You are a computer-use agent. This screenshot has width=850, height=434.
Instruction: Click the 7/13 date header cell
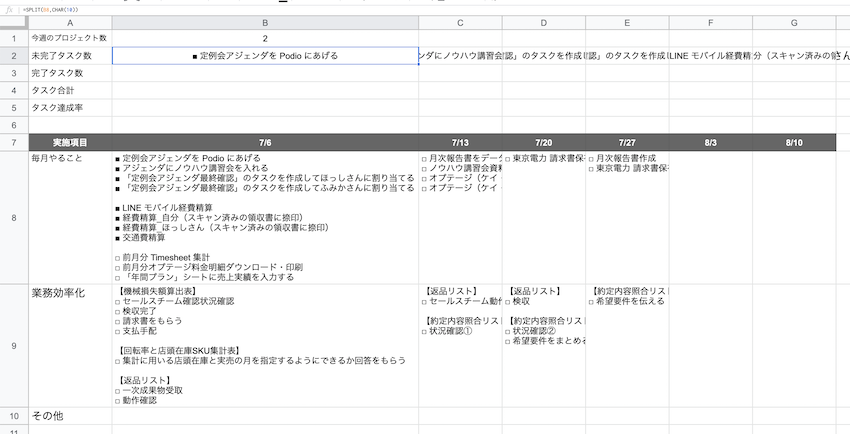click(459, 142)
